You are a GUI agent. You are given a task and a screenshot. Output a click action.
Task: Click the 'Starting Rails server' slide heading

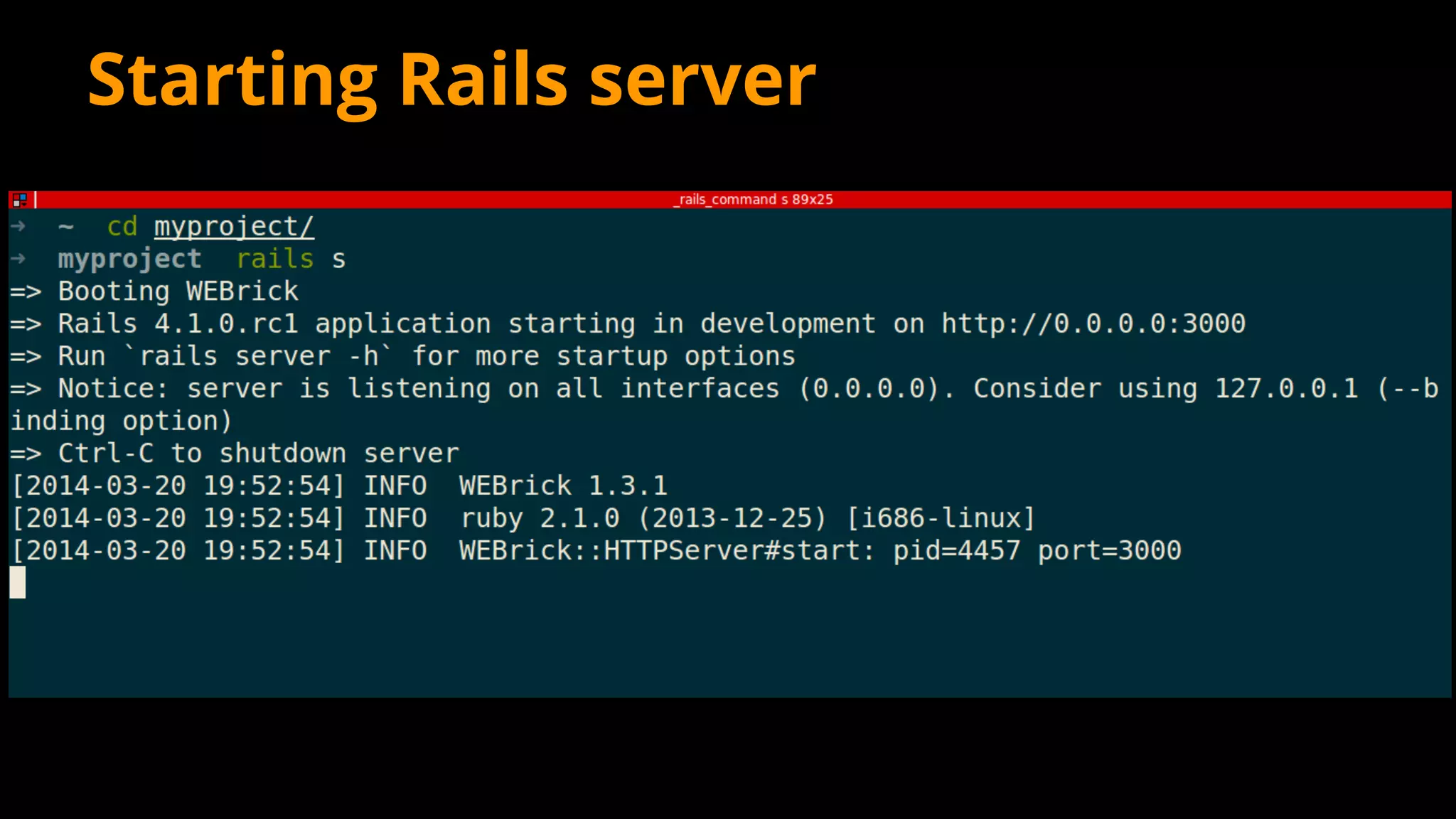click(x=451, y=80)
